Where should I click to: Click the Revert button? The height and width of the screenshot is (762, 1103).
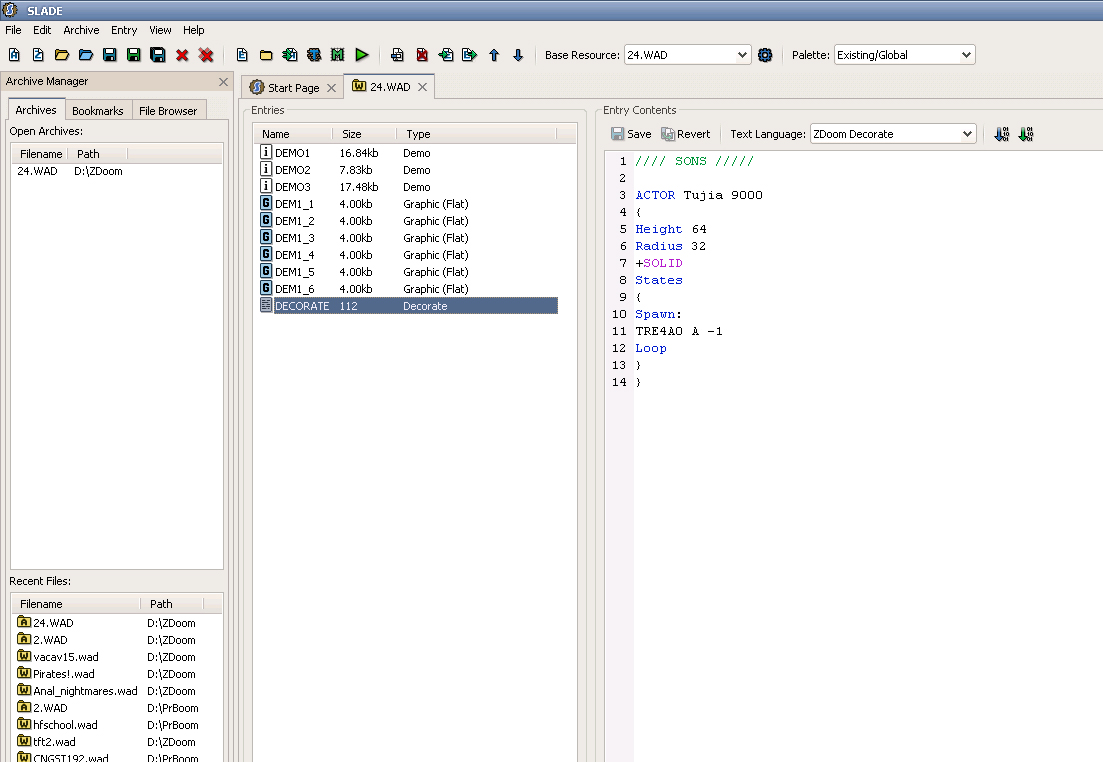pyautogui.click(x=686, y=134)
